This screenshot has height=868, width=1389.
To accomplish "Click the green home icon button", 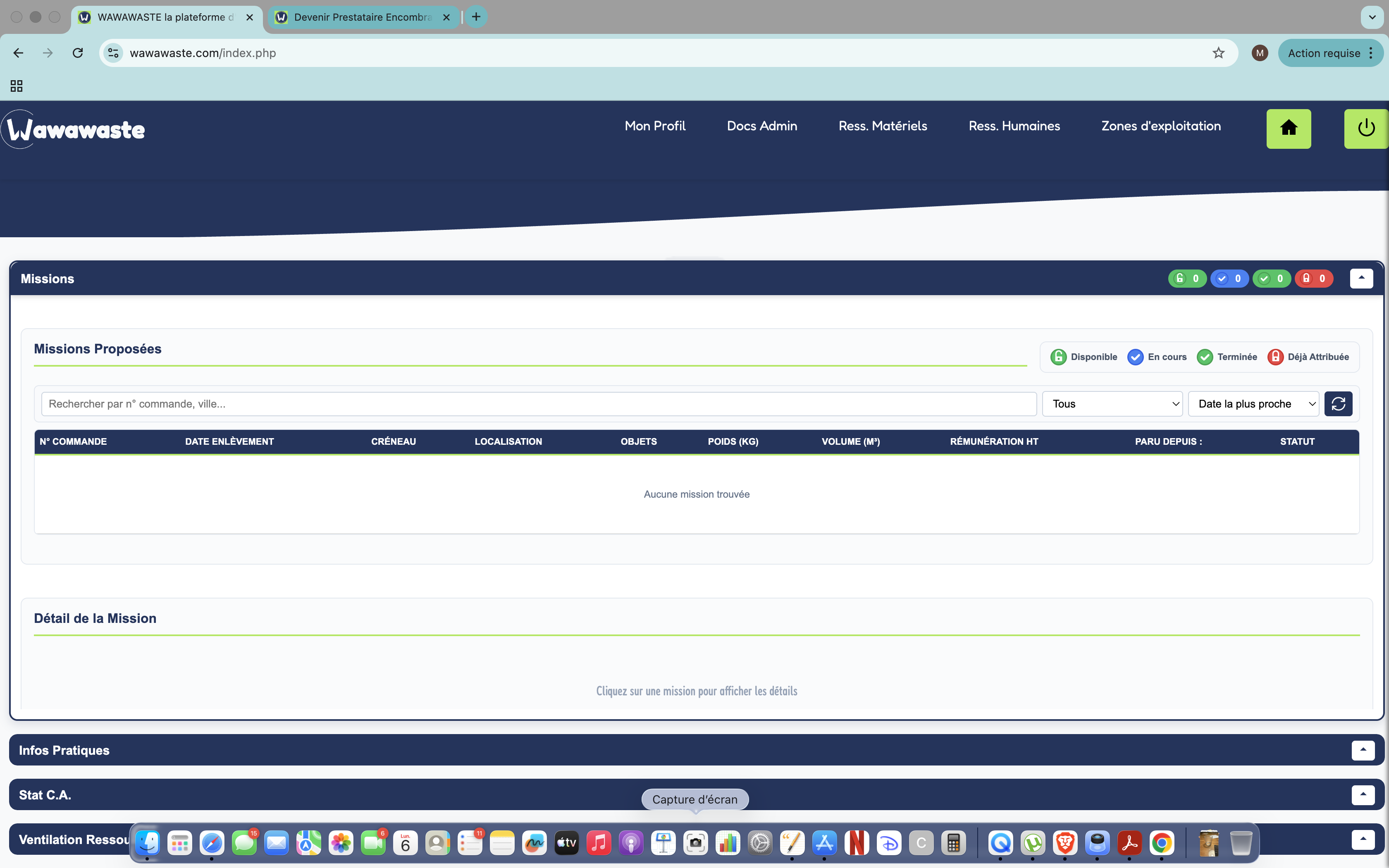I will [1289, 129].
